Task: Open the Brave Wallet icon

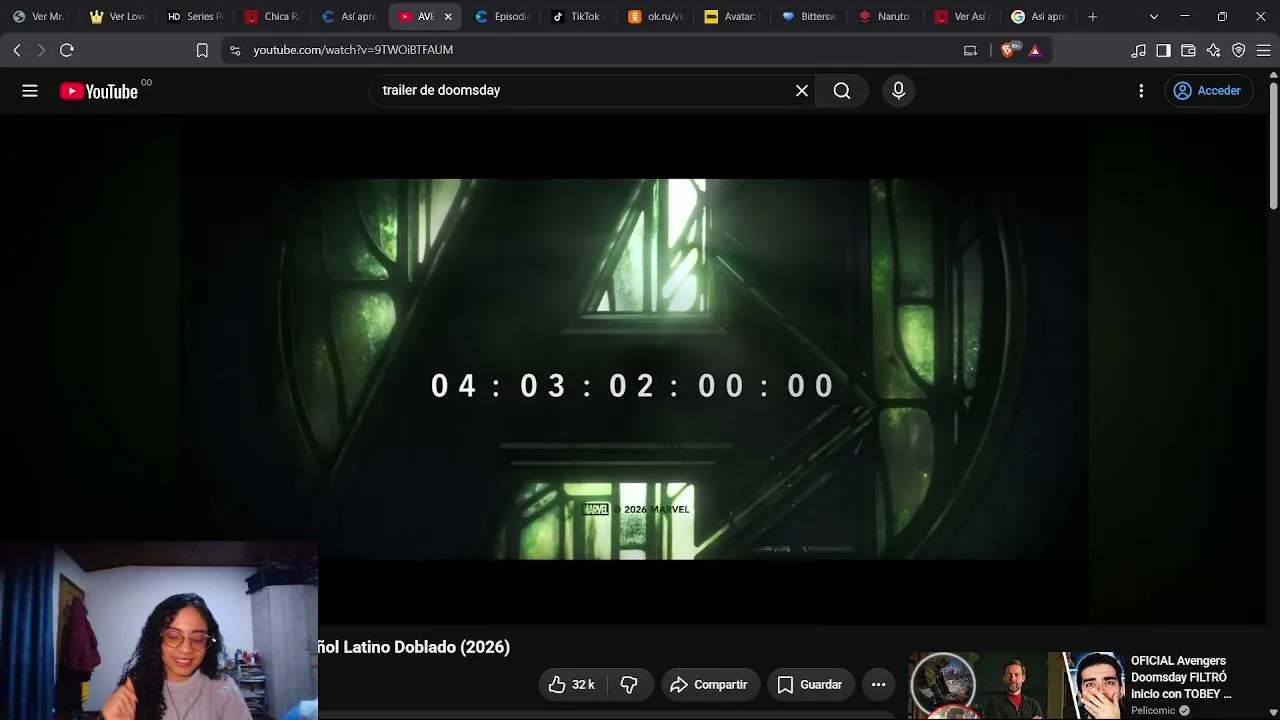Action: click(x=1188, y=50)
